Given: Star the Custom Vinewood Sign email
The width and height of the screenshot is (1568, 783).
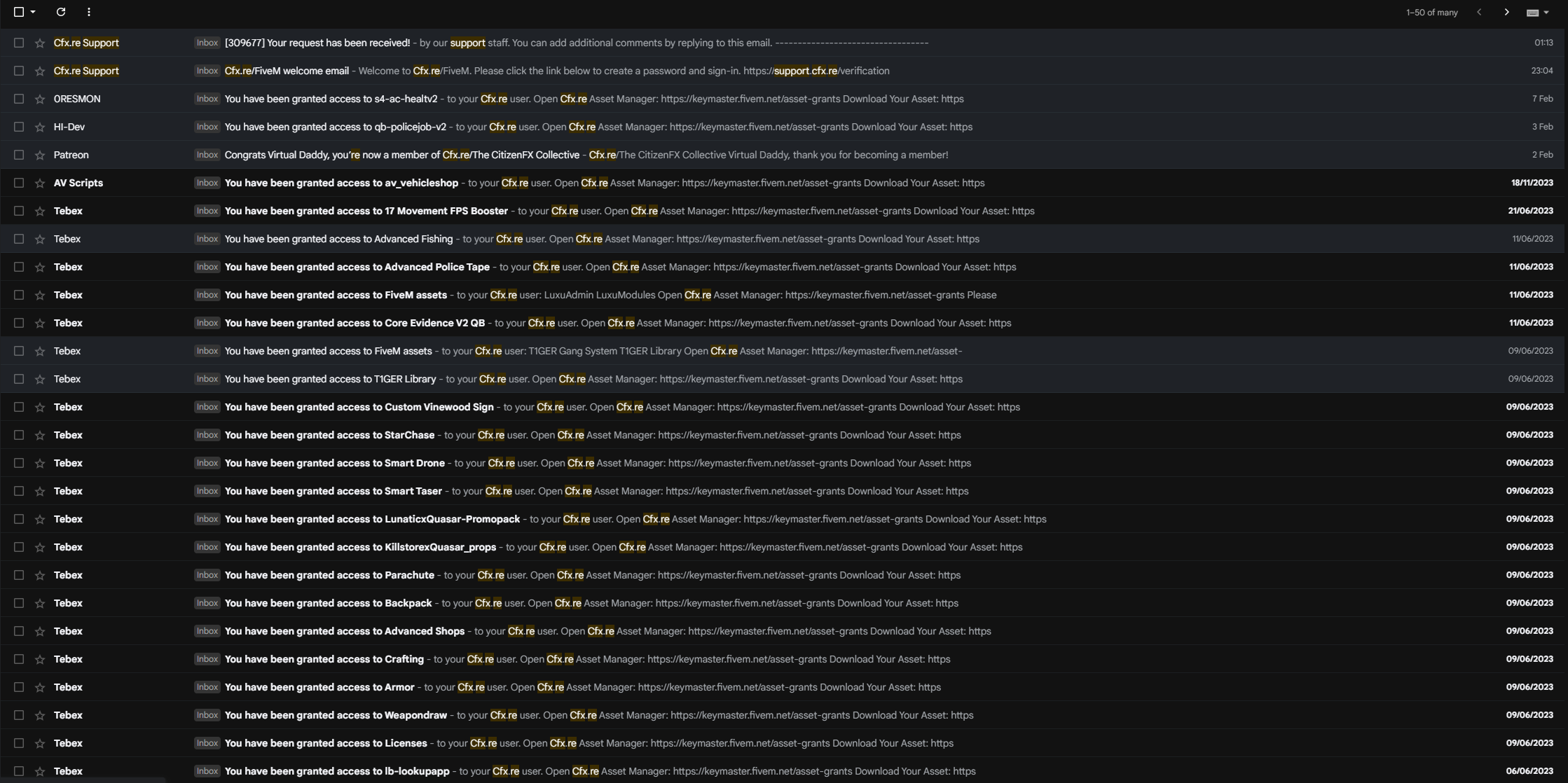Looking at the screenshot, I should click(40, 407).
